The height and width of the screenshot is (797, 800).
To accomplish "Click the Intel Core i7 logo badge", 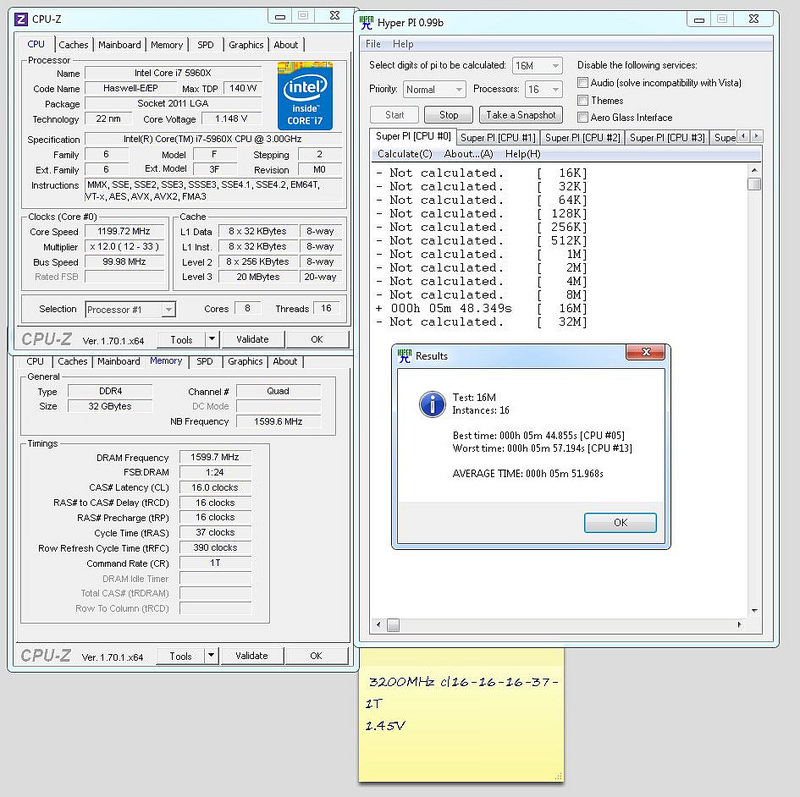I will 305,96.
